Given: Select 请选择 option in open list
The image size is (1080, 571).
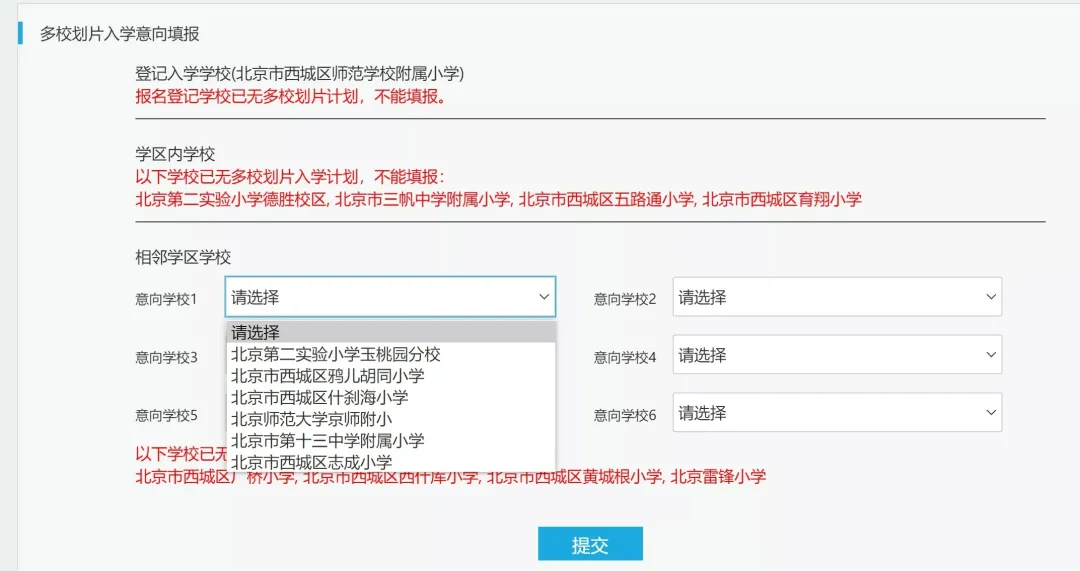Looking at the screenshot, I should click(391, 332).
